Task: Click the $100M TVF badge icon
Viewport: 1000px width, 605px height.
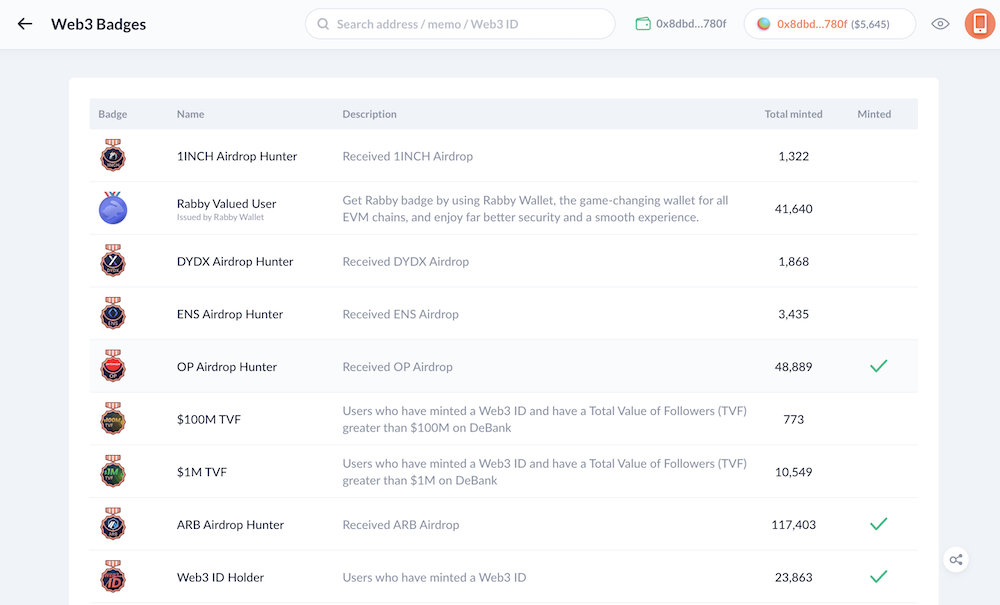Action: (113, 419)
